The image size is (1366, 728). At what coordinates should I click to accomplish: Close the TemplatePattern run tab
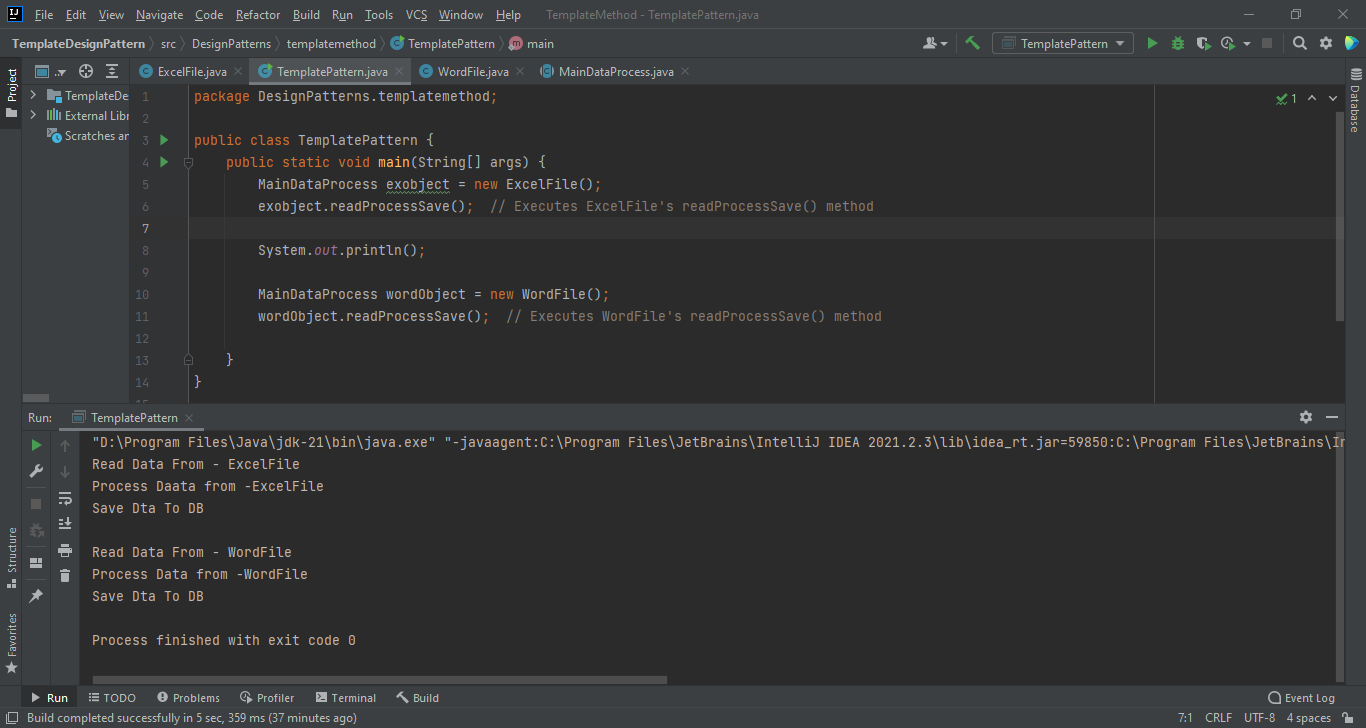point(189,418)
